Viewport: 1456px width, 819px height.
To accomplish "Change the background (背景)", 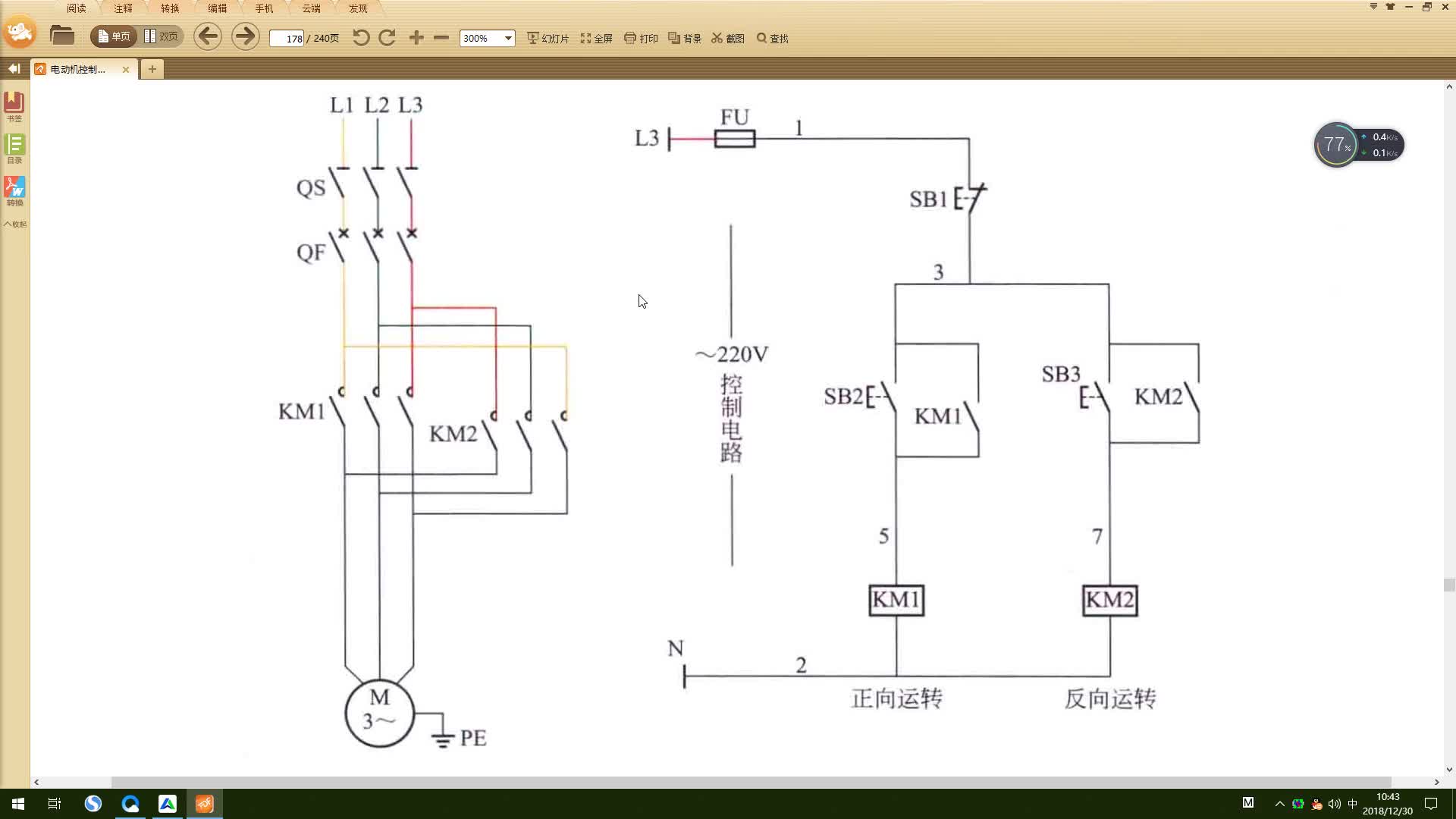I will click(x=685, y=38).
